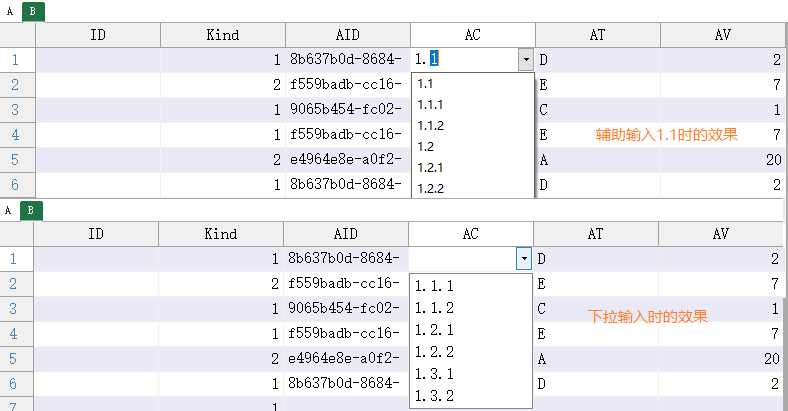
Task: Open AC dropdown arrow in upper grid
Action: (x=526, y=60)
